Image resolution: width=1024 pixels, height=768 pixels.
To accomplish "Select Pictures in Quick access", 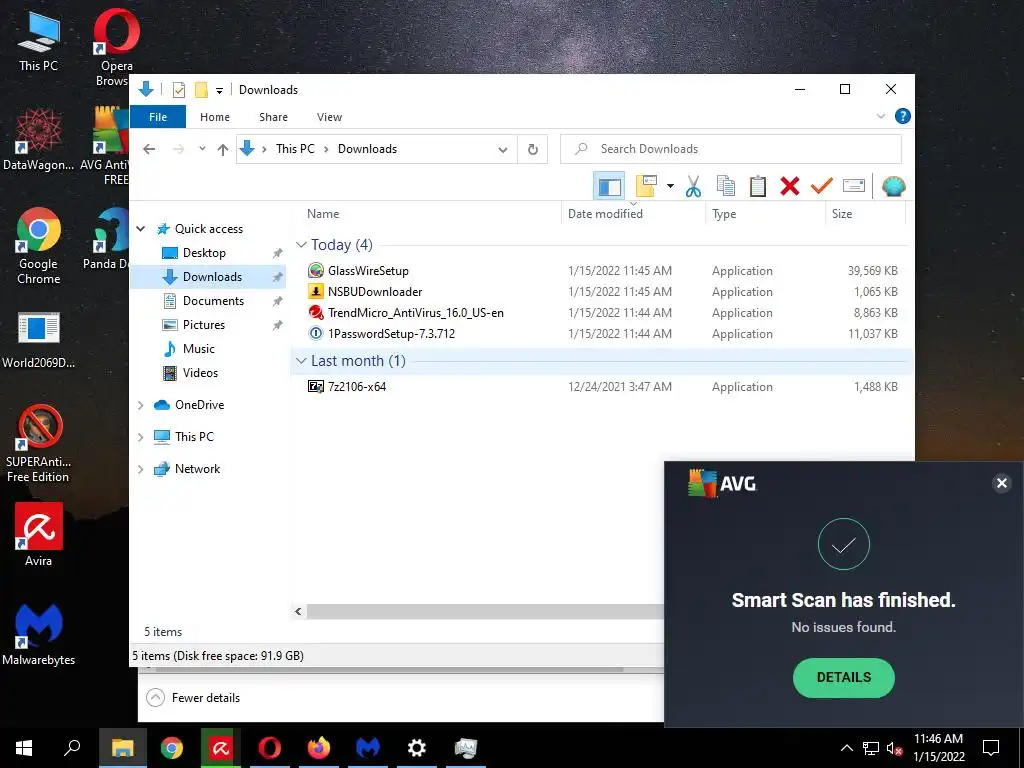I will coord(204,325).
